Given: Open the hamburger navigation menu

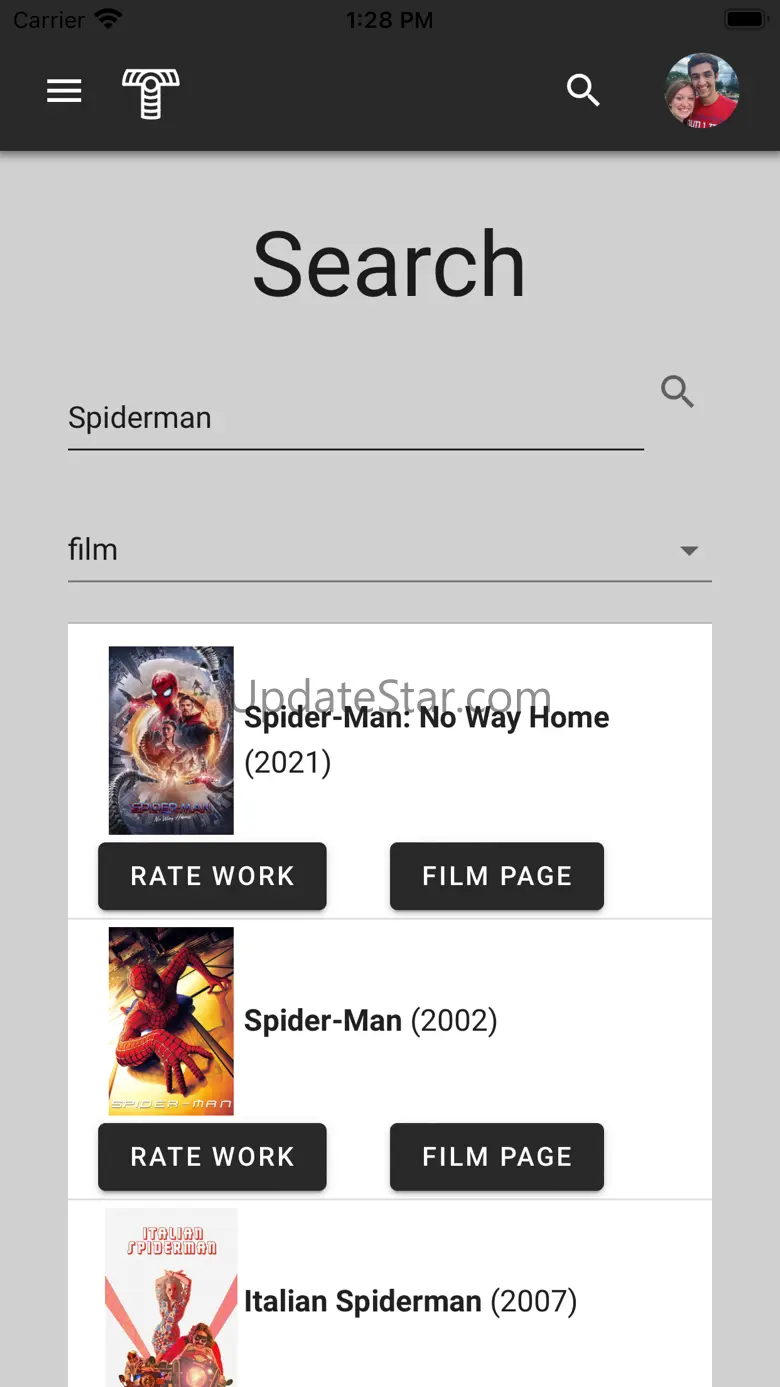Looking at the screenshot, I should pyautogui.click(x=64, y=91).
